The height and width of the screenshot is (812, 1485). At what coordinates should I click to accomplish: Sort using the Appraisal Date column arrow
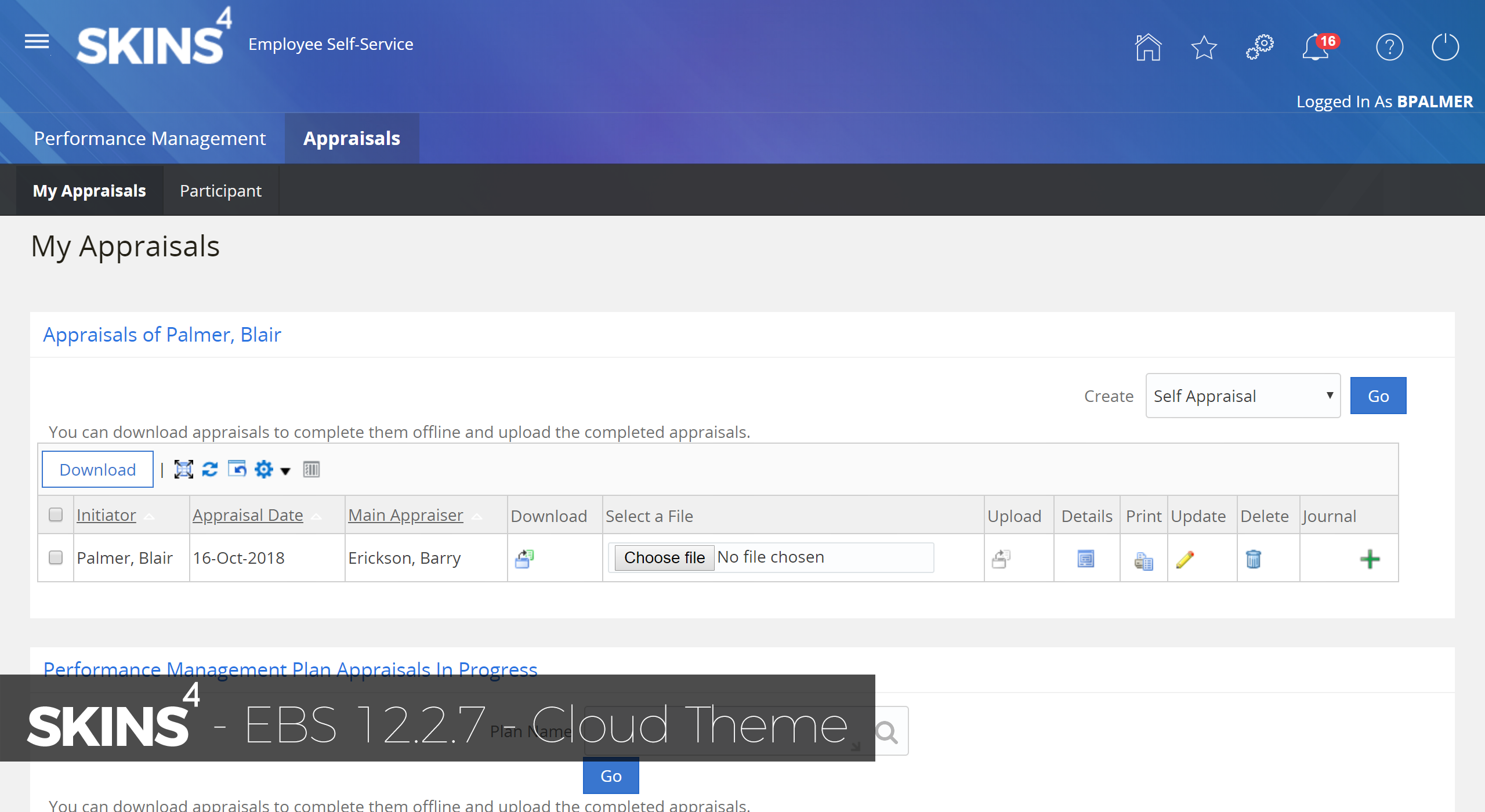tap(316, 516)
